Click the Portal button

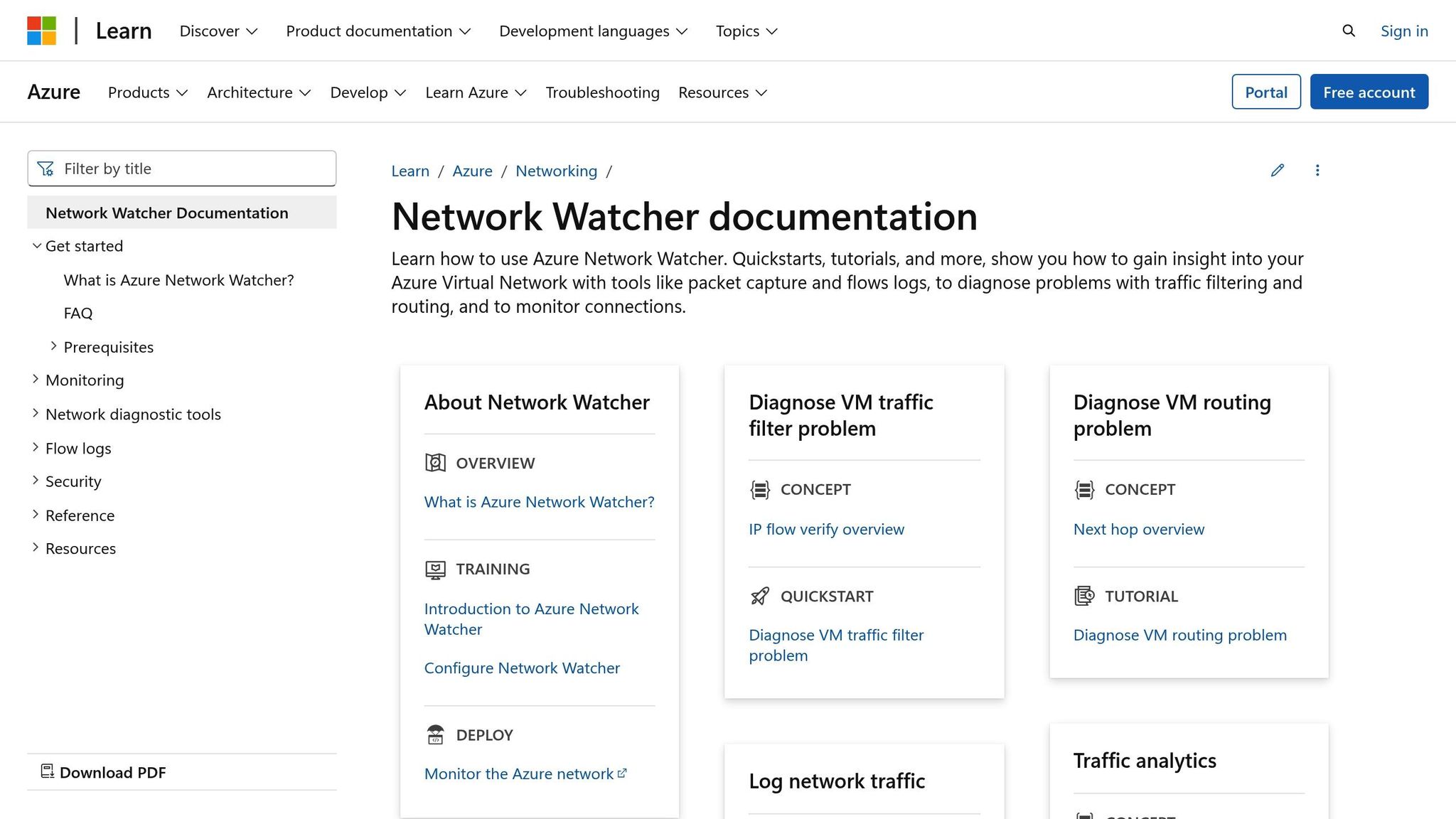click(x=1266, y=92)
